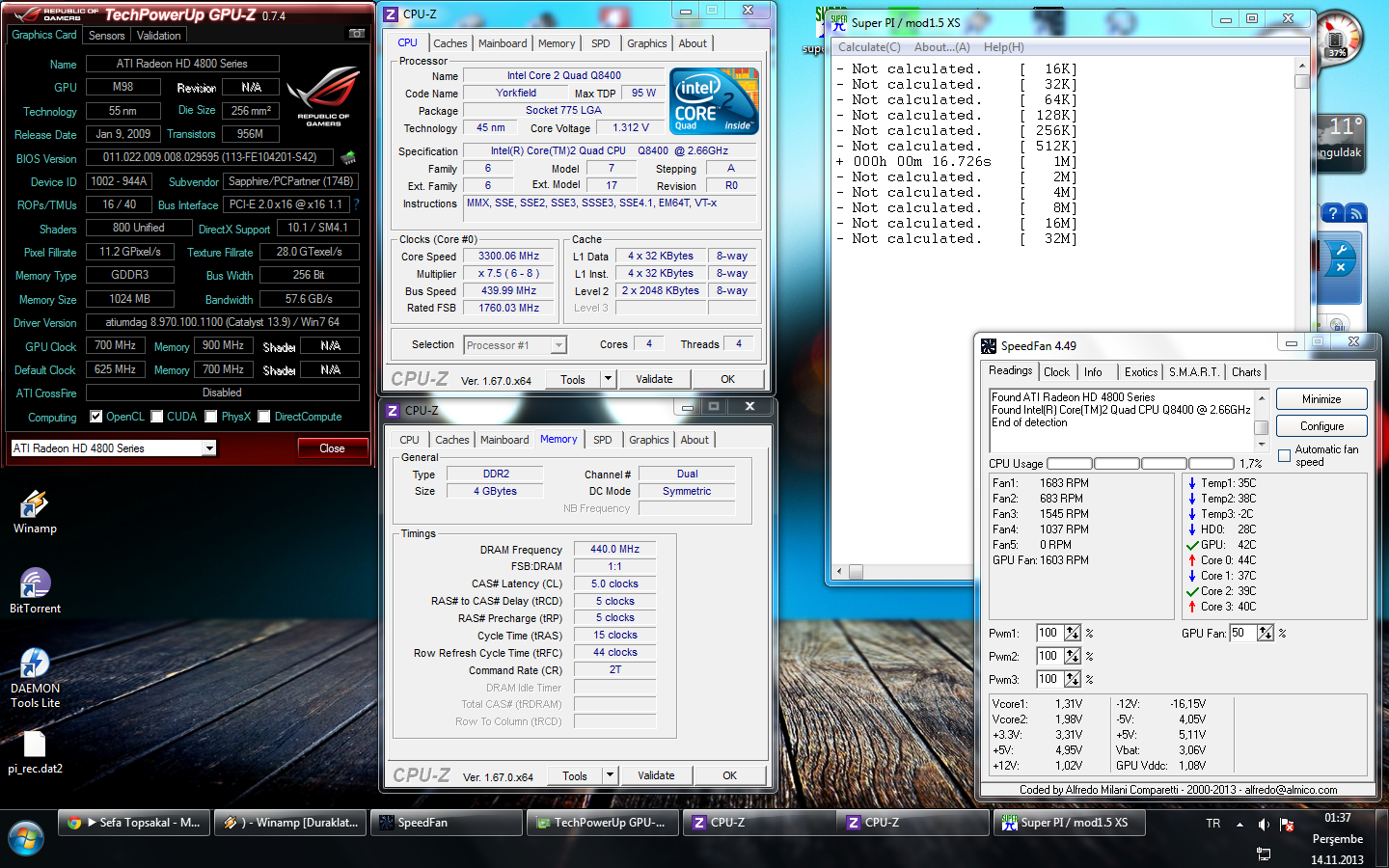Open the S.M.A.R.T. tab in SpeedFan

(x=1194, y=372)
